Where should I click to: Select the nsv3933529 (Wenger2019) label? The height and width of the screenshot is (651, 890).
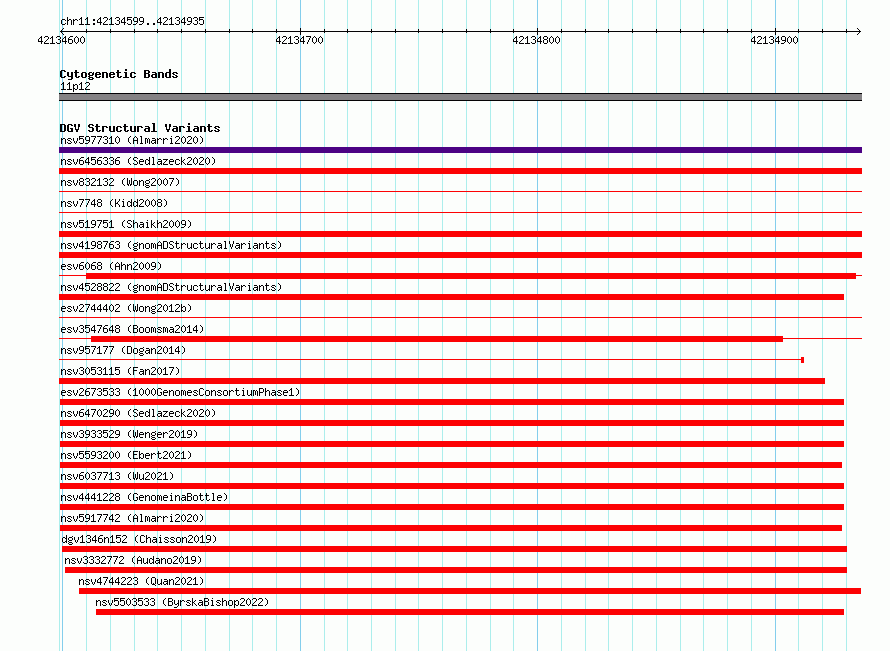[x=129, y=434]
